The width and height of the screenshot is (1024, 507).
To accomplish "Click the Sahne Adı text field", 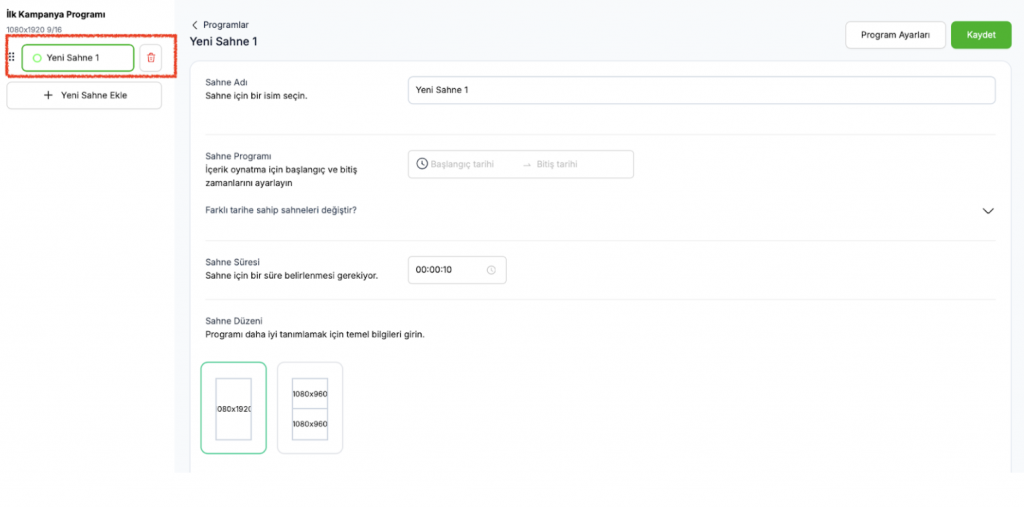I will tap(700, 90).
